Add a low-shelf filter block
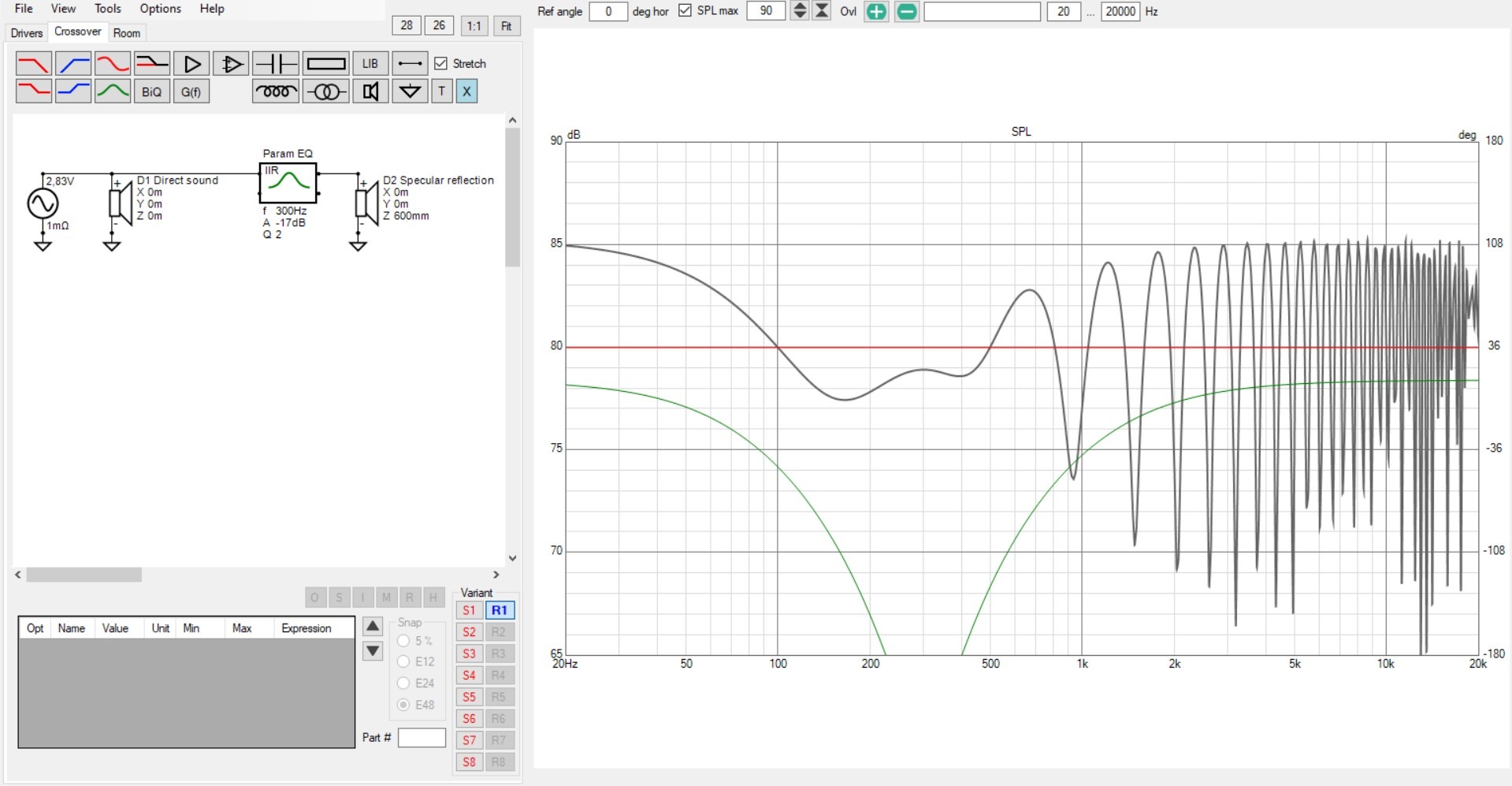Viewport: 1512px width, 786px height. 34,91
